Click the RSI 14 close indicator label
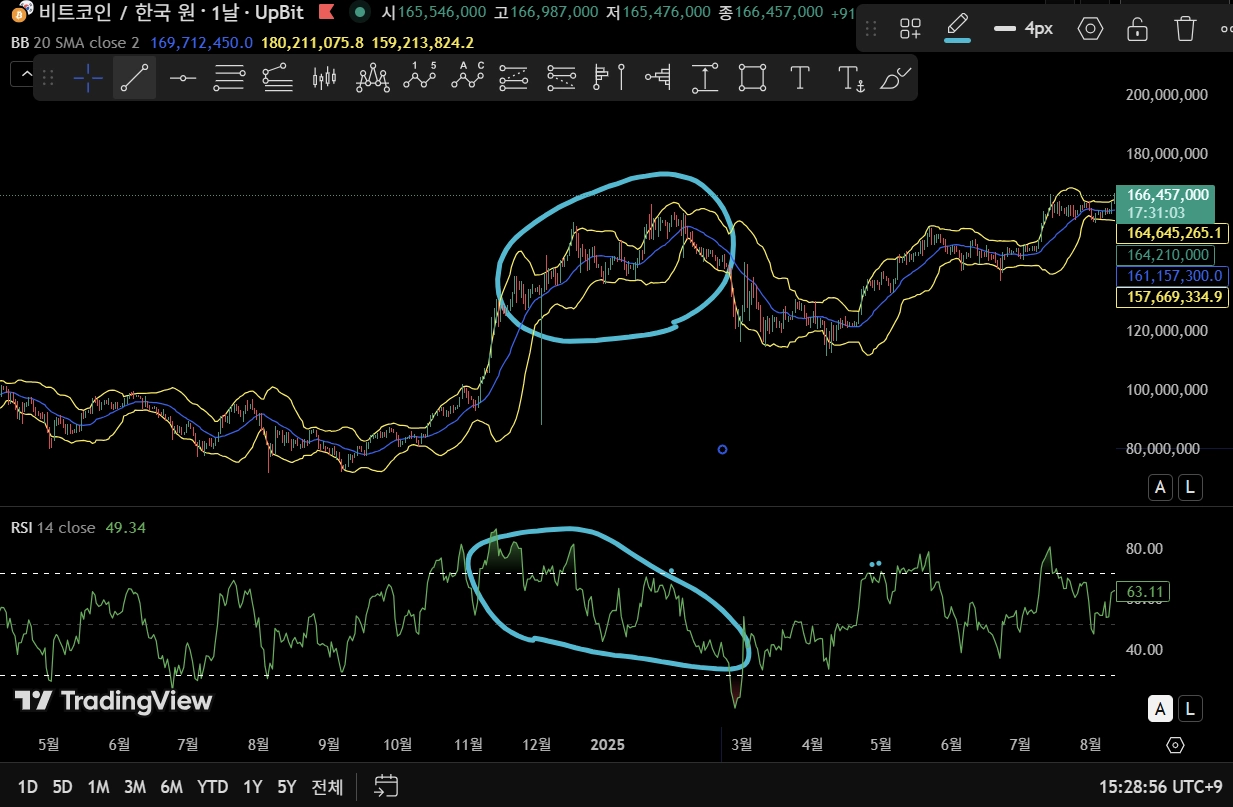Screen dimensions: 1233x807 pos(54,527)
